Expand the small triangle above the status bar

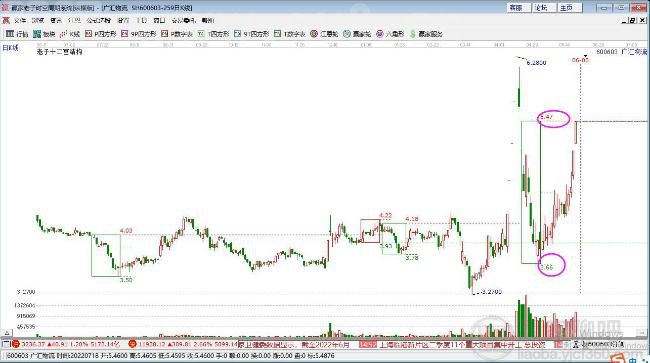[x=7, y=332]
